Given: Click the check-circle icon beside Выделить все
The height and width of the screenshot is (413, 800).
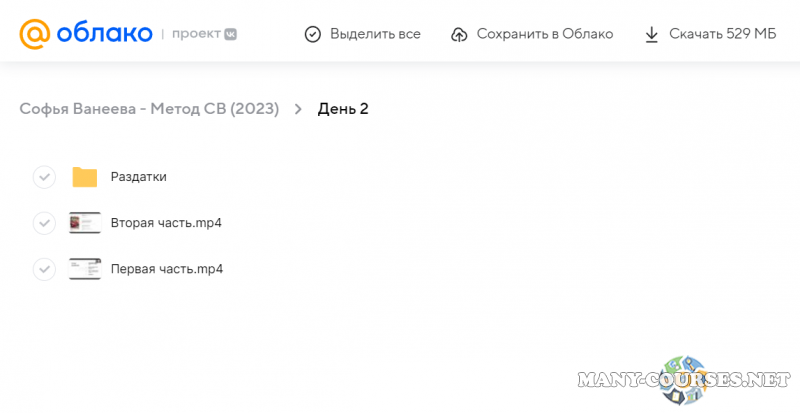Looking at the screenshot, I should 313,34.
